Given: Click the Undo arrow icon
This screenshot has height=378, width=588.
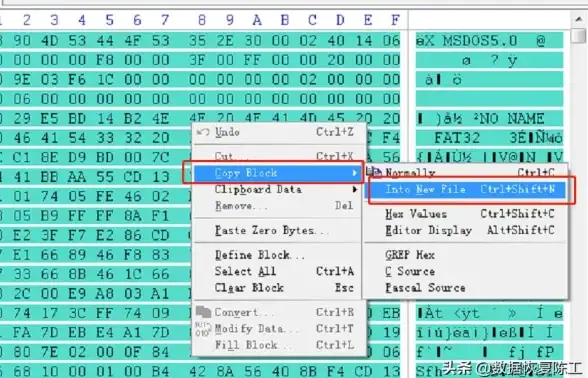Looking at the screenshot, I should click(x=203, y=132).
